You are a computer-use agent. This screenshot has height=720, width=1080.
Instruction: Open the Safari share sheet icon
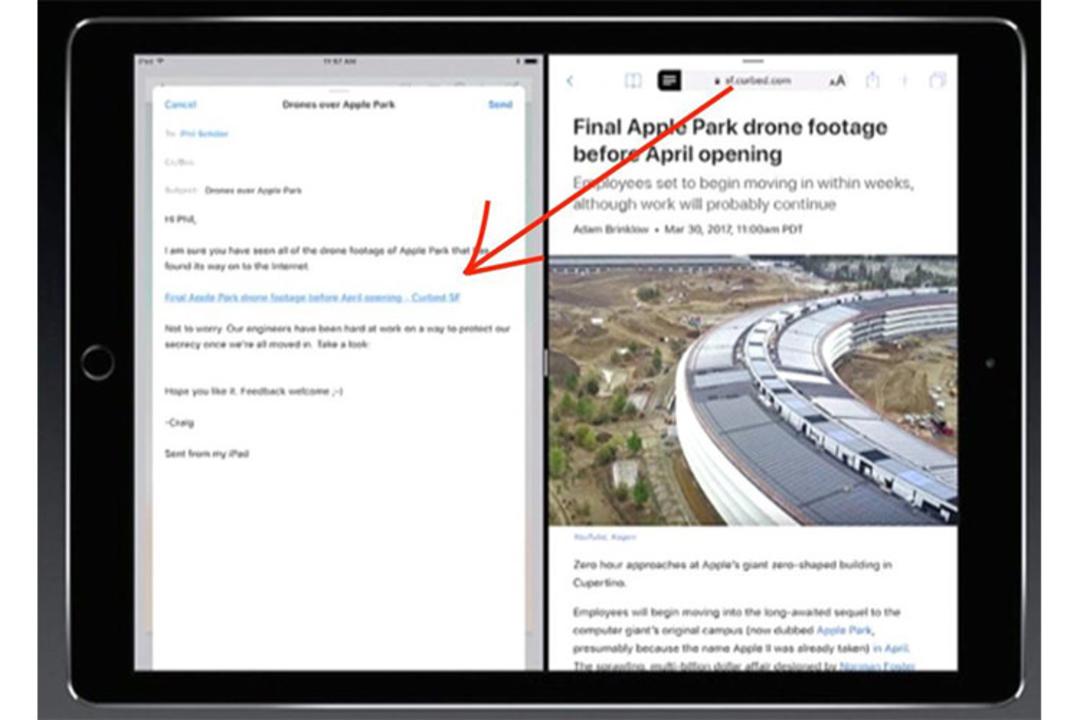[x=873, y=80]
